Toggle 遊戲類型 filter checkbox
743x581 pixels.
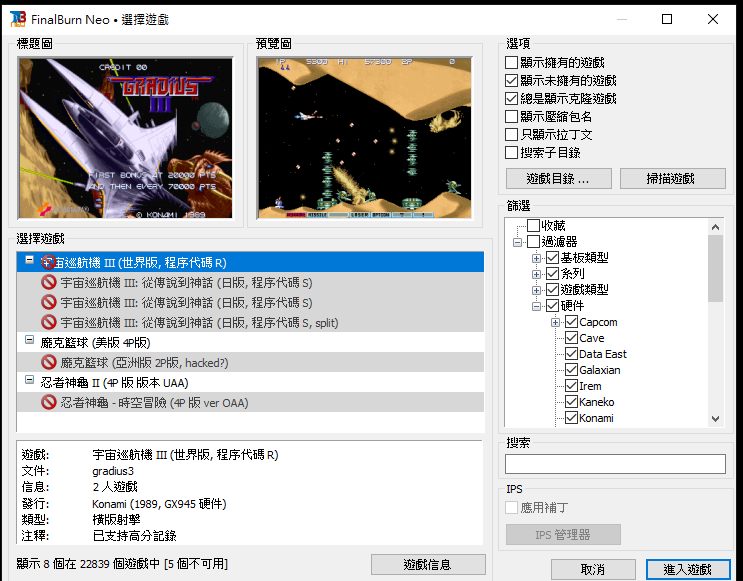pos(553,290)
